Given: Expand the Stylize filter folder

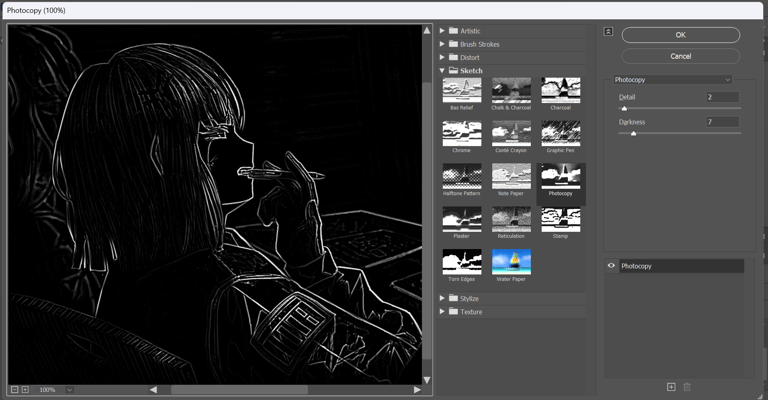Looking at the screenshot, I should click(x=442, y=298).
